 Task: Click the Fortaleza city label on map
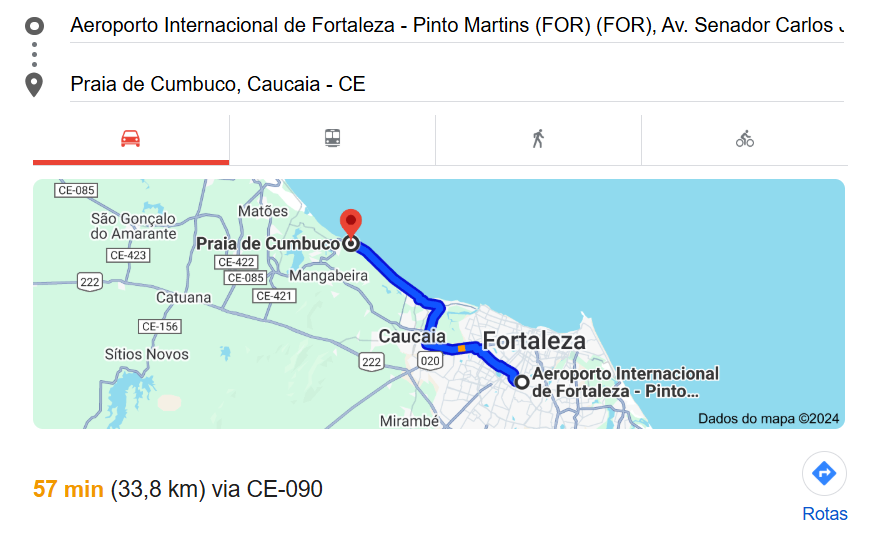(x=534, y=341)
